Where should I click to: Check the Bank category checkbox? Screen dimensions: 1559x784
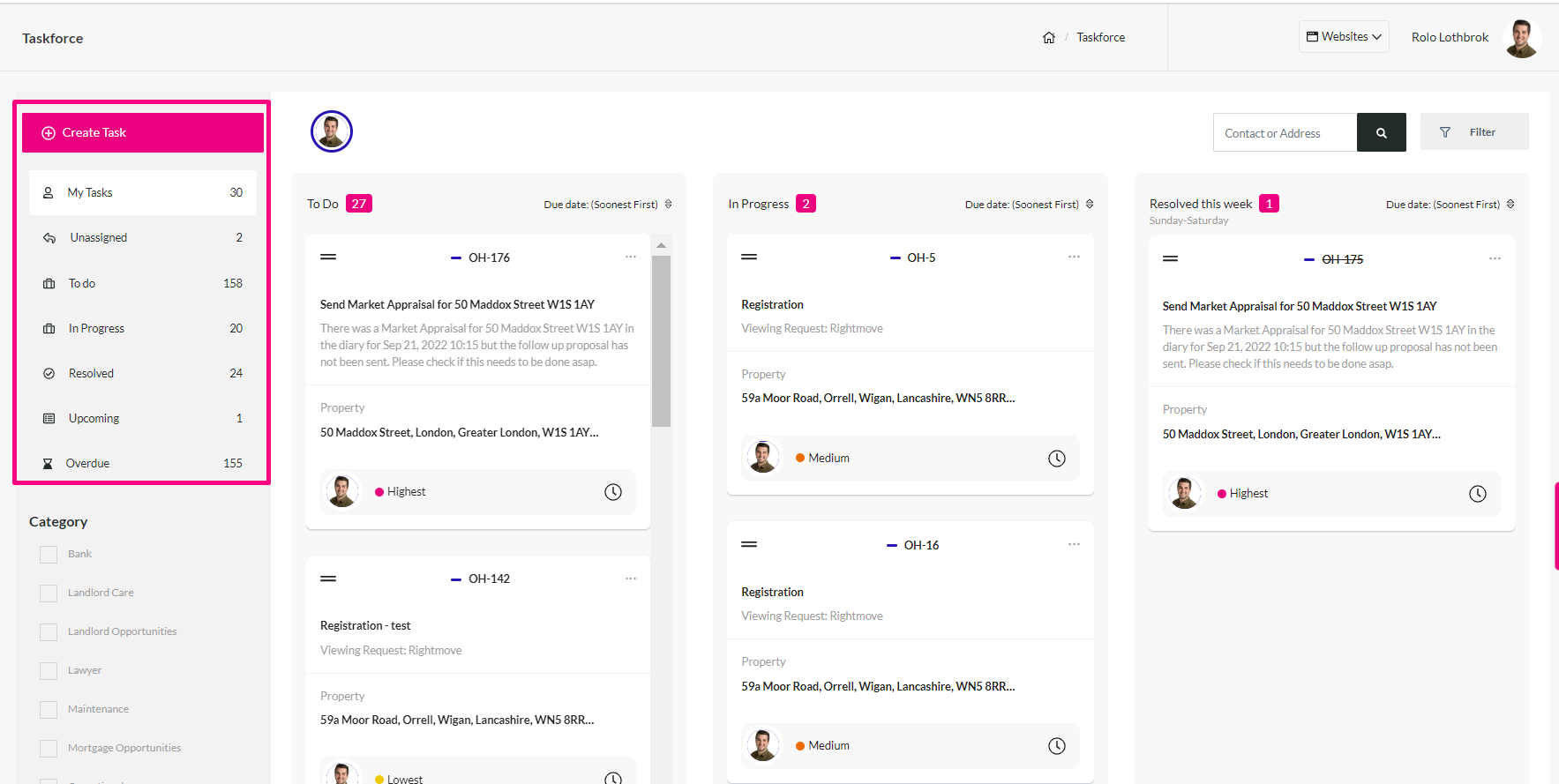click(49, 555)
